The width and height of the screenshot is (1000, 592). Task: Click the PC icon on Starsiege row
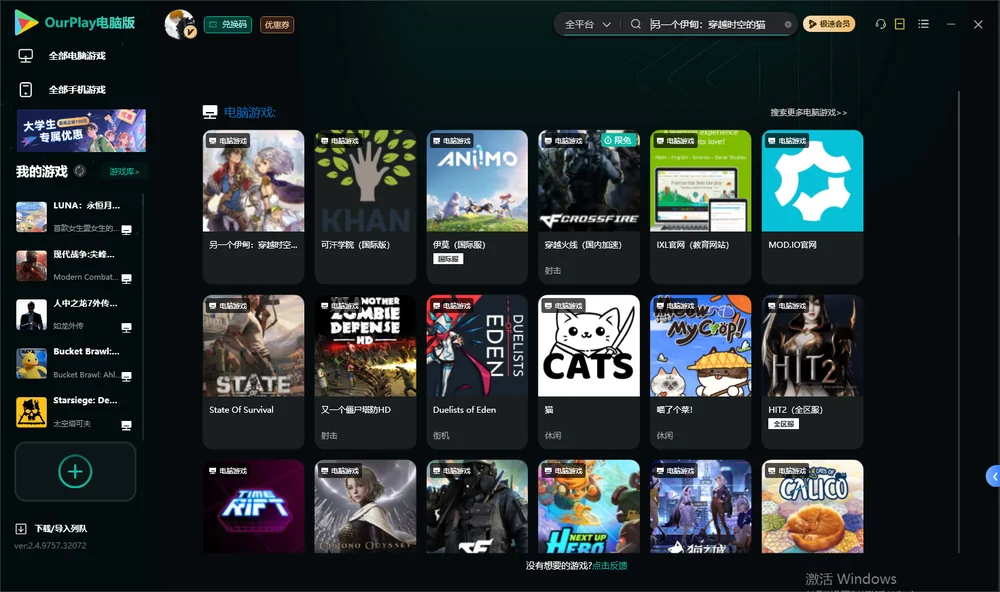[126, 426]
